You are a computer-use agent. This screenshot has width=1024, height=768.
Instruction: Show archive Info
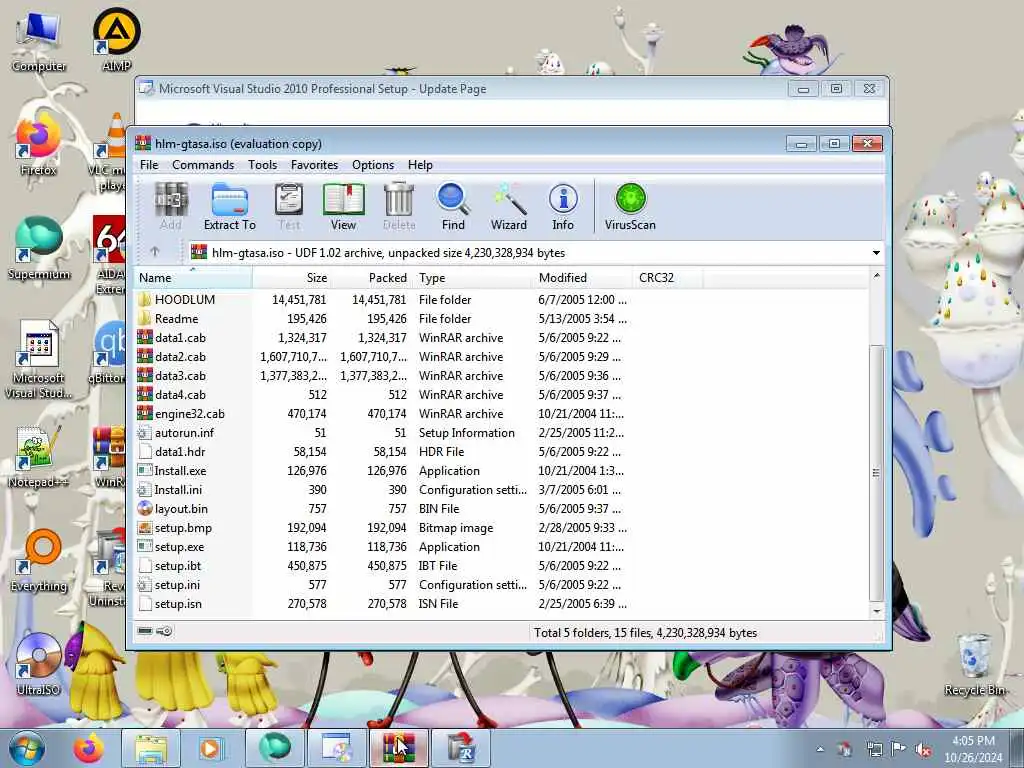click(563, 207)
